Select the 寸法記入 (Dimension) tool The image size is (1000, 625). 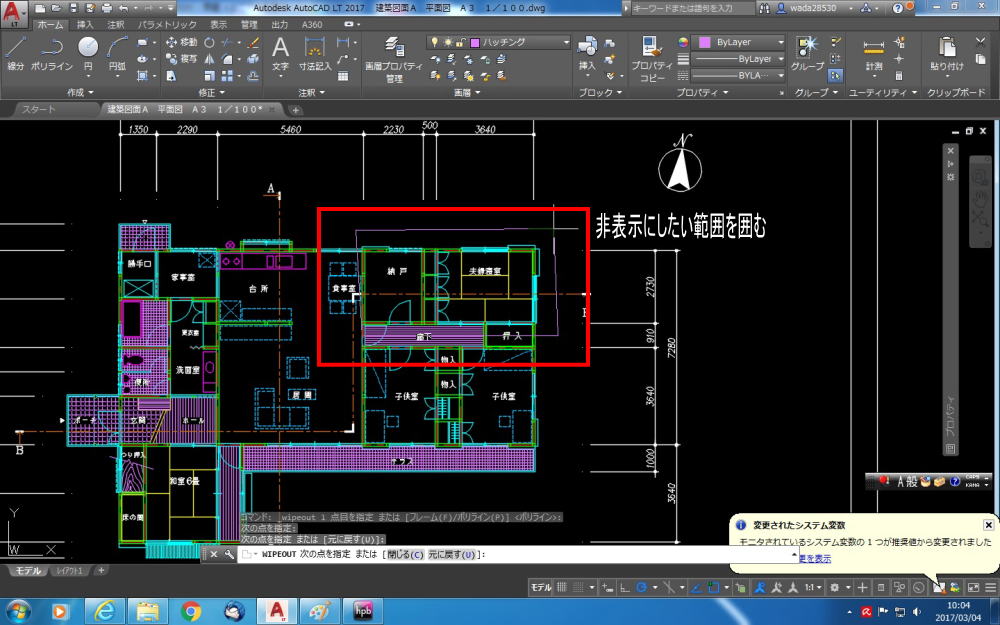[315, 53]
